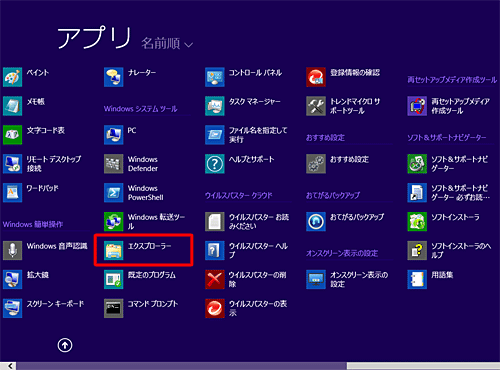Open ウイルスバスター ヘルプ icon
The width and height of the screenshot is (500, 370).
(215, 250)
